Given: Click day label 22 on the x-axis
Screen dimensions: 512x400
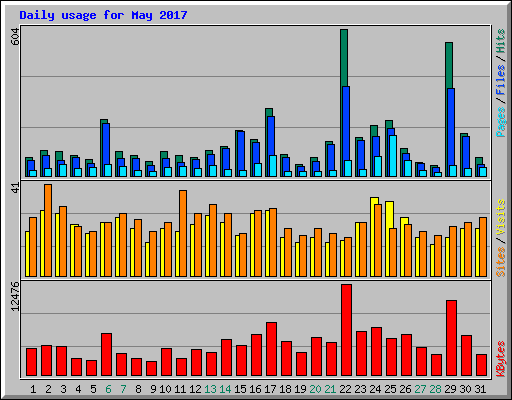Looking at the screenshot, I should coord(345,389).
